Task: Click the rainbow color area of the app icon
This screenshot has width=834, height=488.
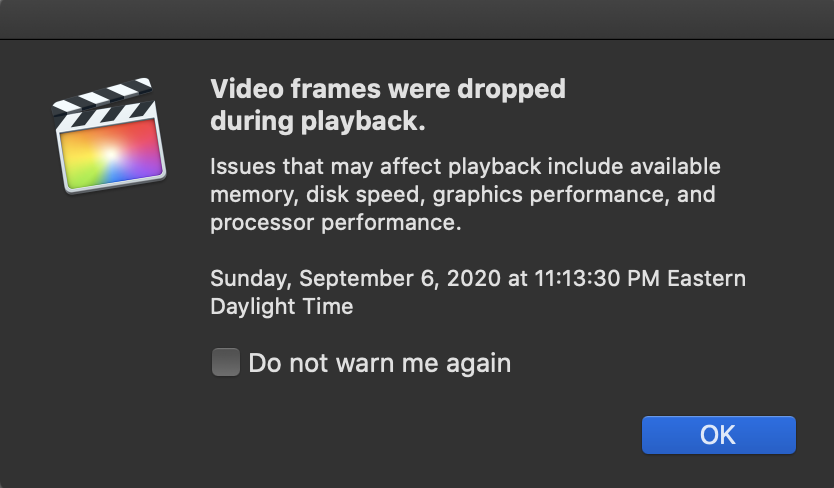Action: [x=113, y=156]
